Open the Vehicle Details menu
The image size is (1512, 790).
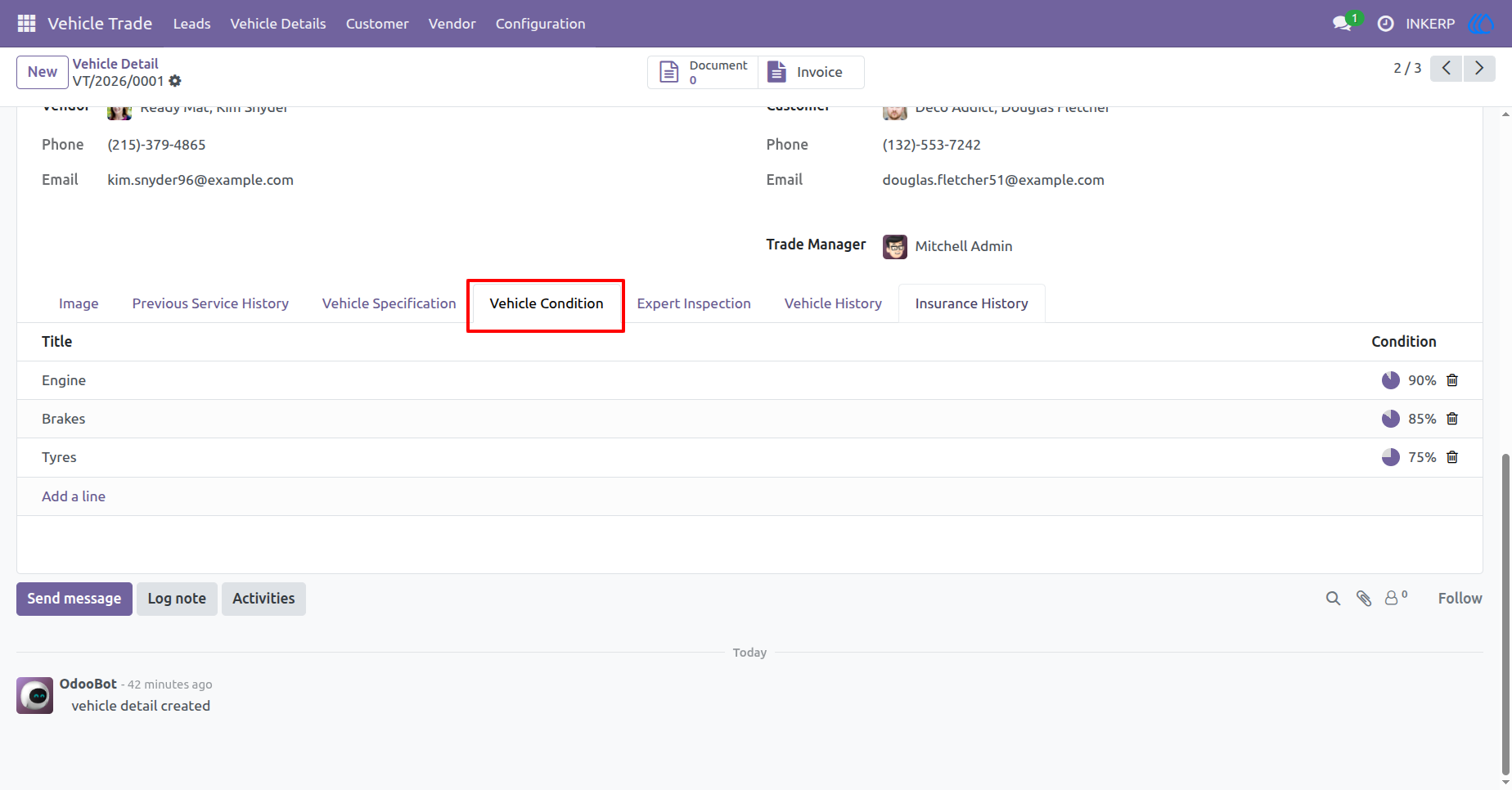(x=278, y=24)
